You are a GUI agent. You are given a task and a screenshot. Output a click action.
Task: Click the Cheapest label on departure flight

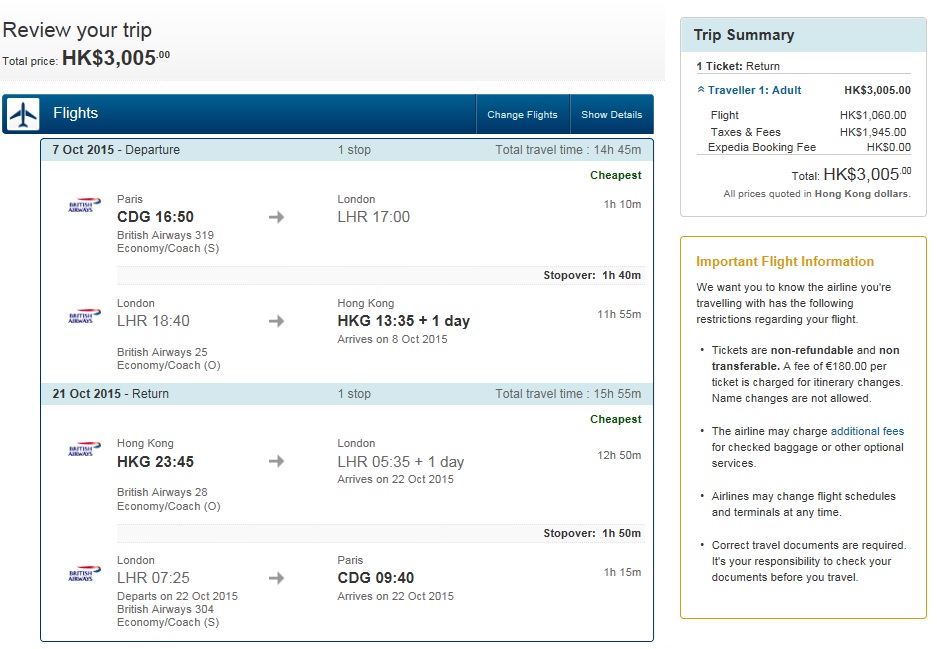pos(616,175)
